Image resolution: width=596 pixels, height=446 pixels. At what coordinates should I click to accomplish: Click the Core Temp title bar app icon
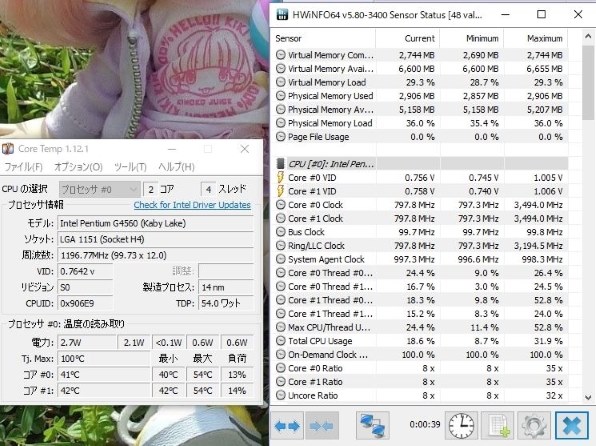coord(8,149)
